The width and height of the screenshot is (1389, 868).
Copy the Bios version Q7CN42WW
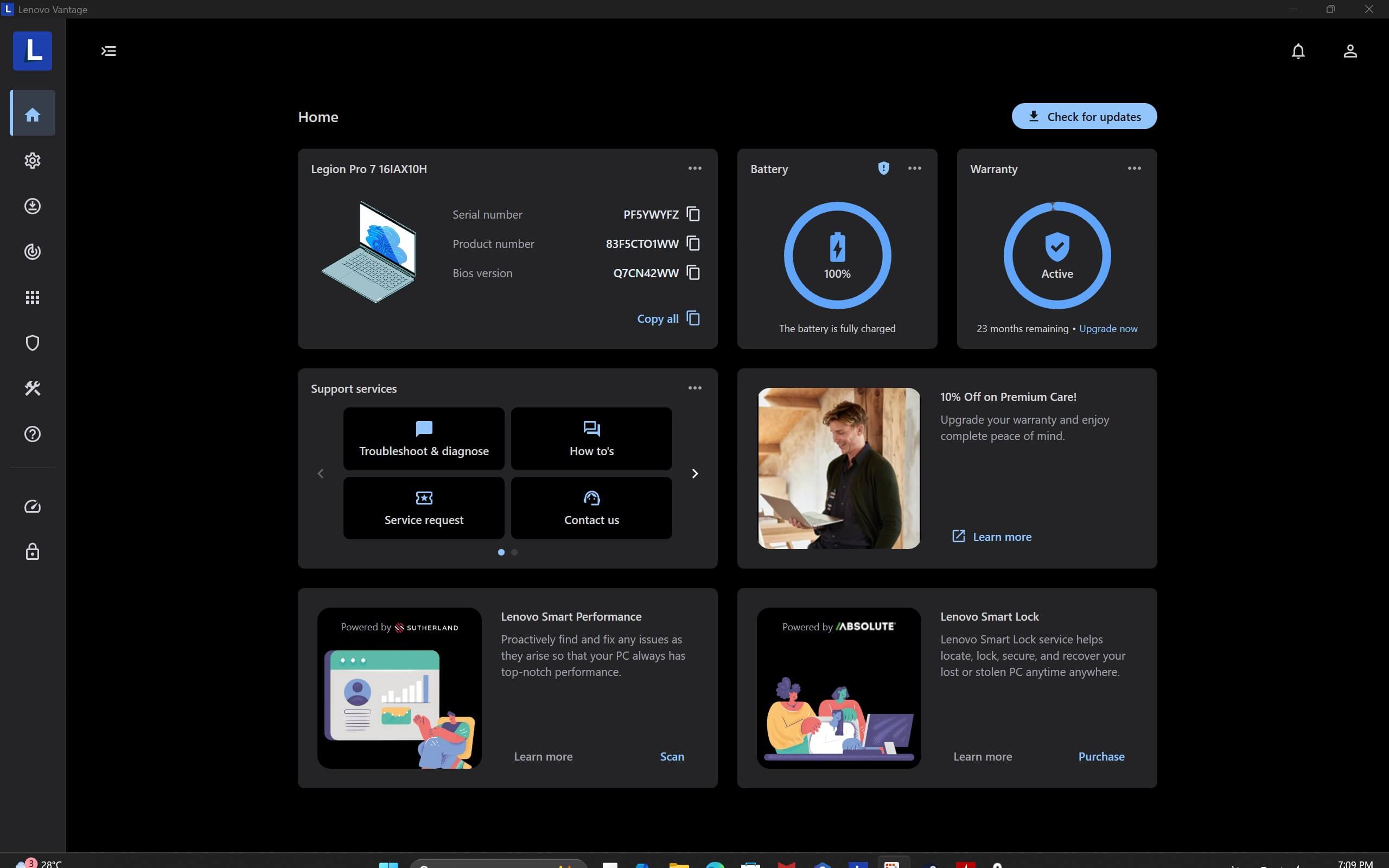(693, 273)
